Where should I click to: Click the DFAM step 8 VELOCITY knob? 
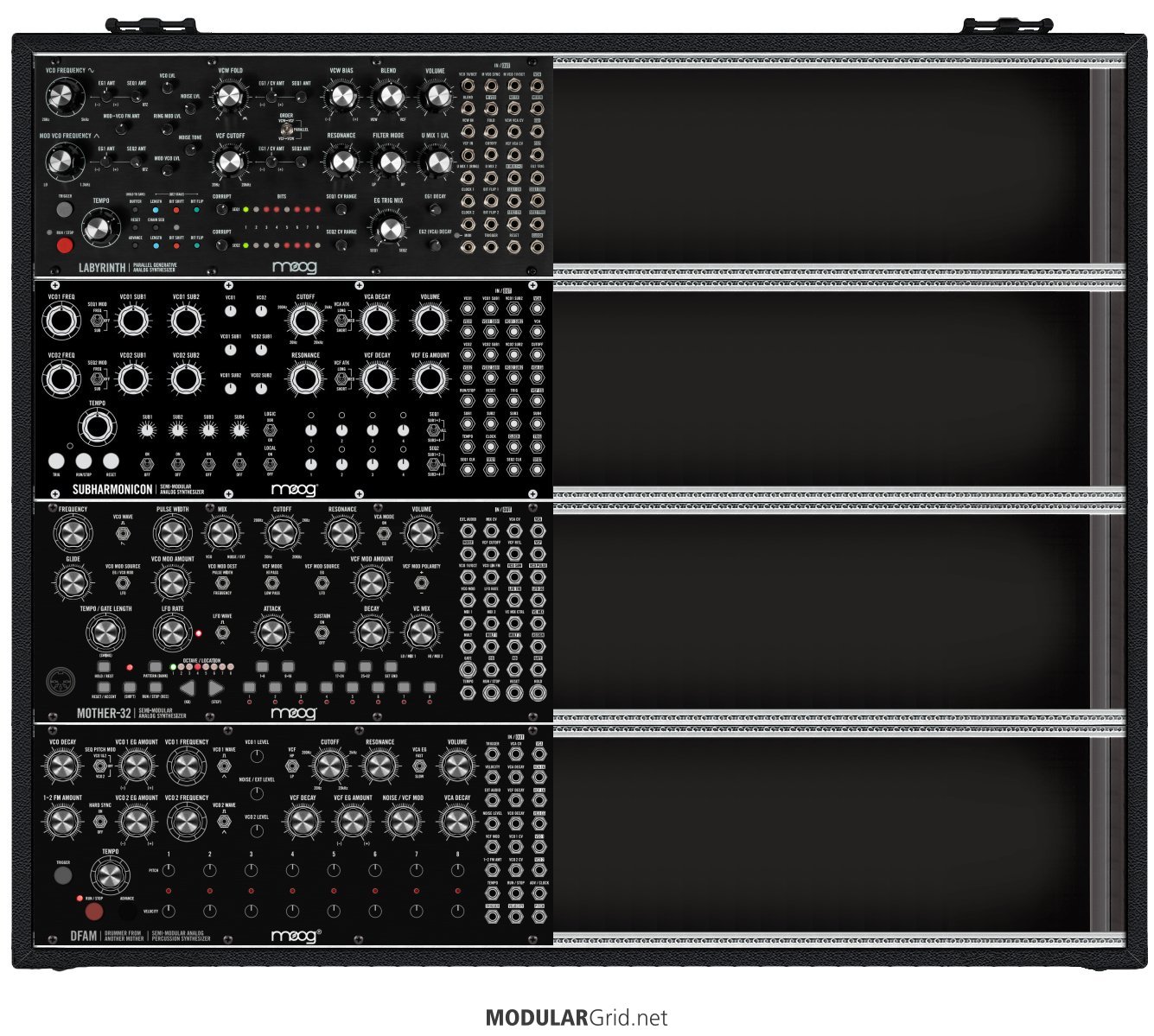click(457, 911)
